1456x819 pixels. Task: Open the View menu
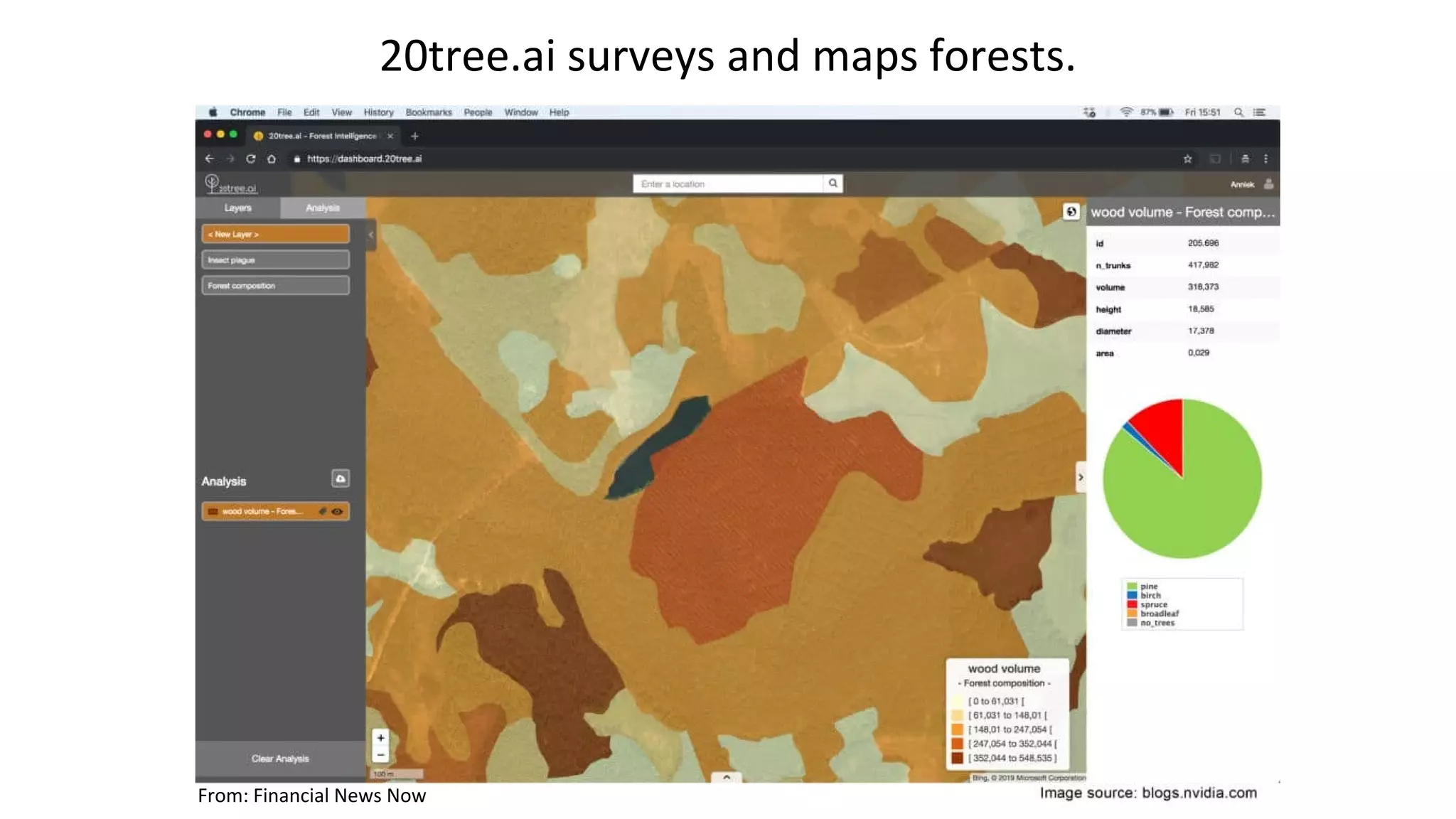(x=341, y=112)
